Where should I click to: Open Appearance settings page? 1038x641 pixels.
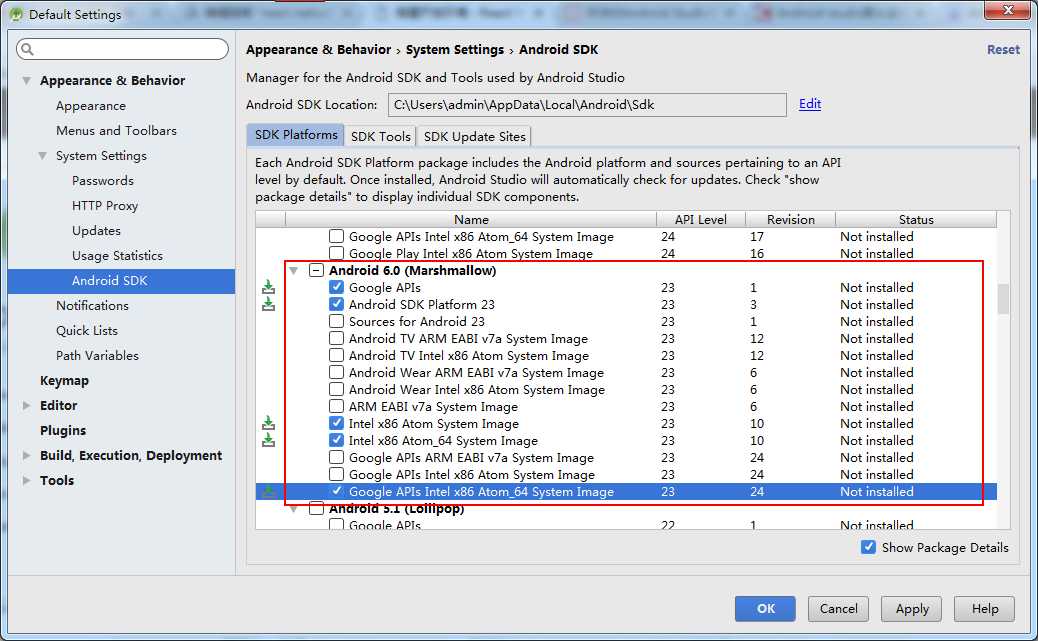[x=91, y=106]
